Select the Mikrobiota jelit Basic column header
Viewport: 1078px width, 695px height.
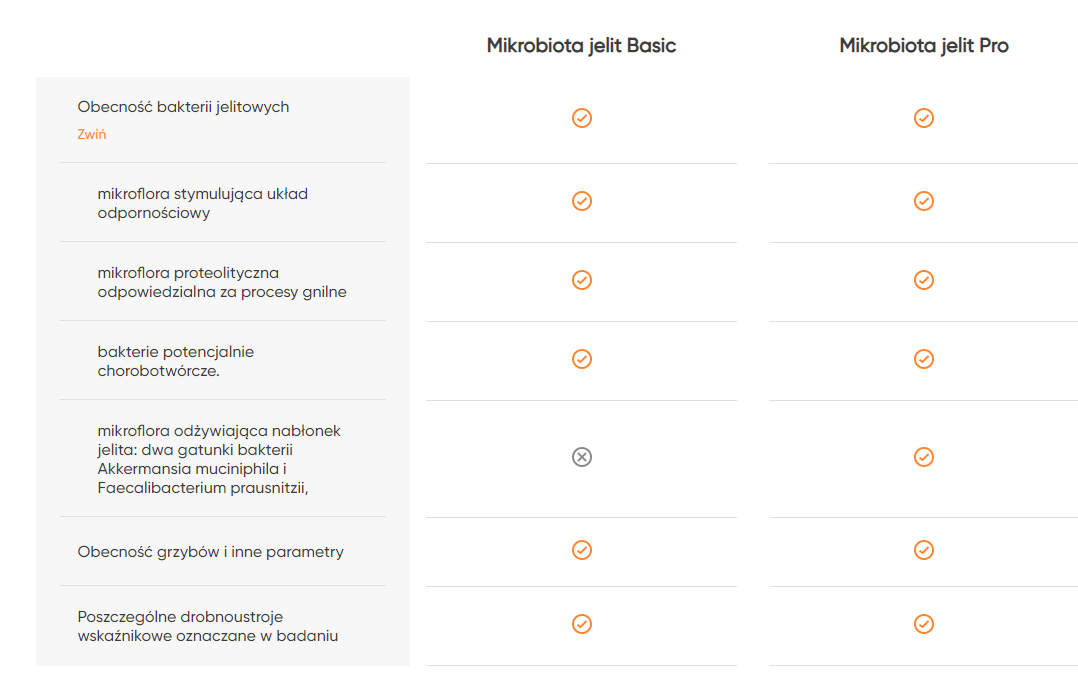[x=582, y=45]
